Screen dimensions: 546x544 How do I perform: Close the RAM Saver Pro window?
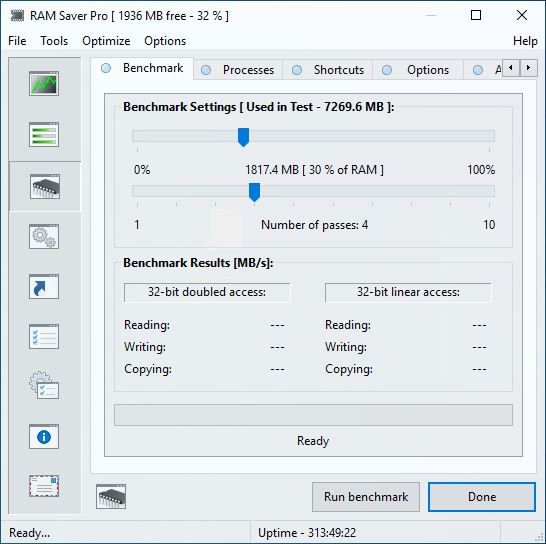click(522, 15)
